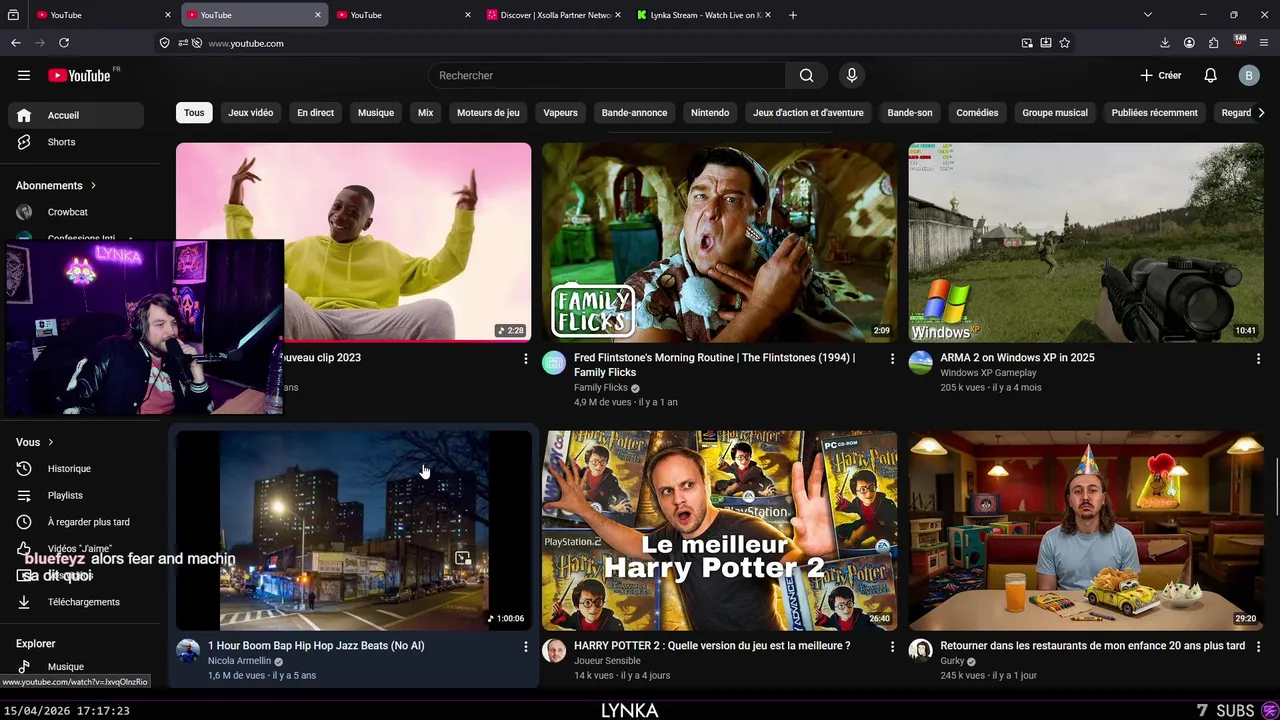Open the YouTube hamburger guide menu
Image resolution: width=1280 pixels, height=720 pixels.
(24, 75)
